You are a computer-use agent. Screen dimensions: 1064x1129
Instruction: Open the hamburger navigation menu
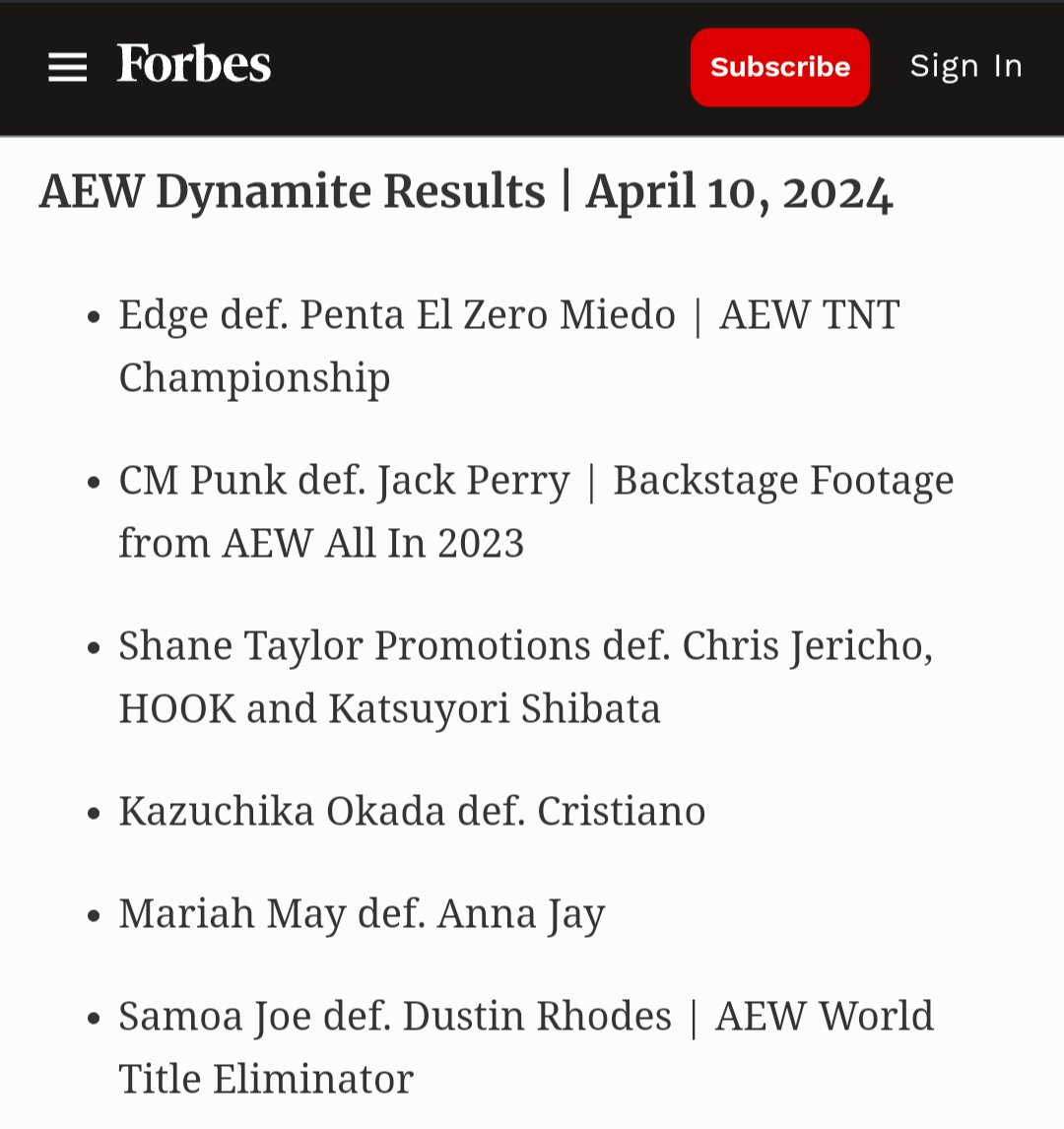click(x=67, y=67)
